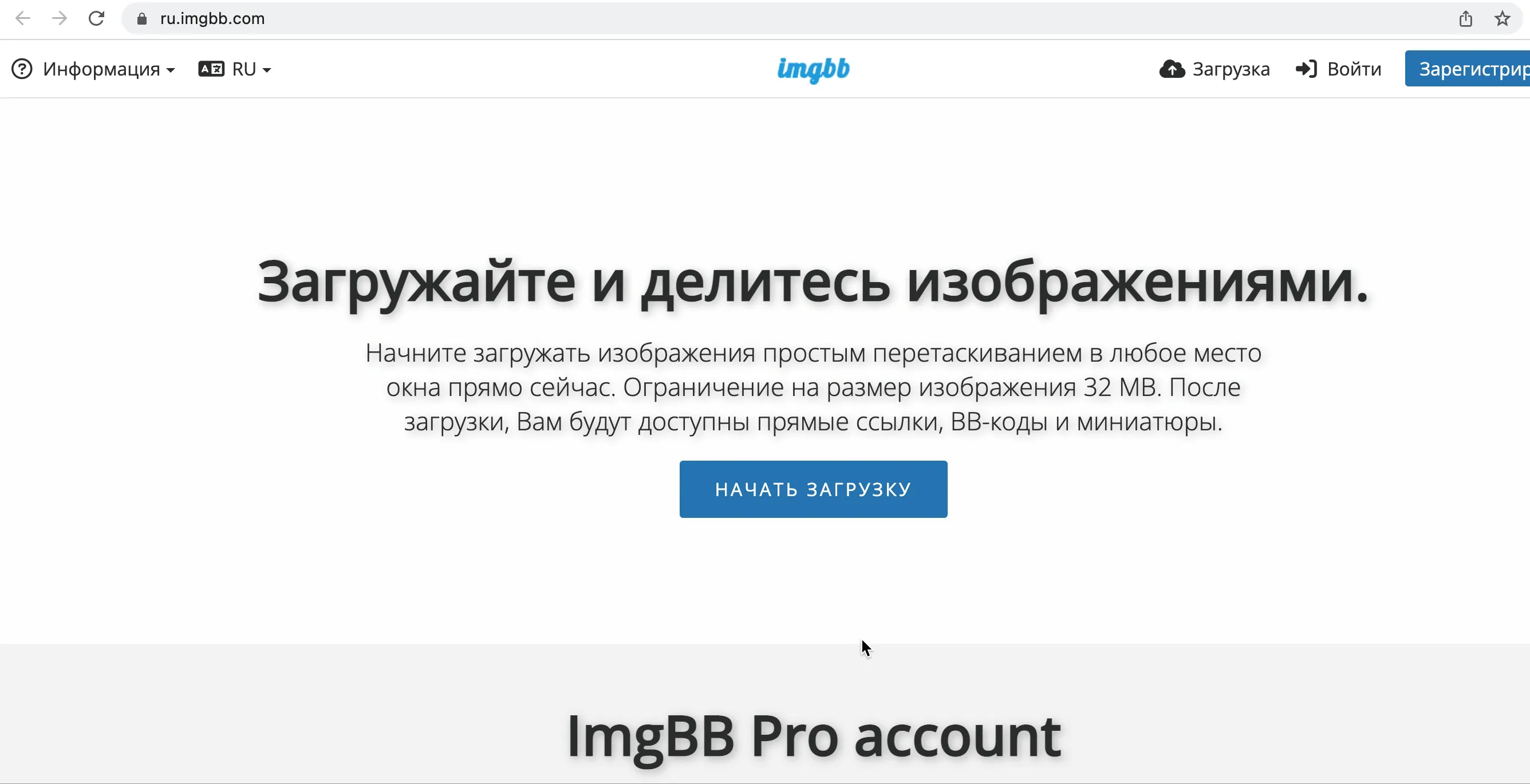Image resolution: width=1530 pixels, height=784 pixels.
Task: Click the Загружайте и делитесь изображениями headline
Action: pos(813,283)
